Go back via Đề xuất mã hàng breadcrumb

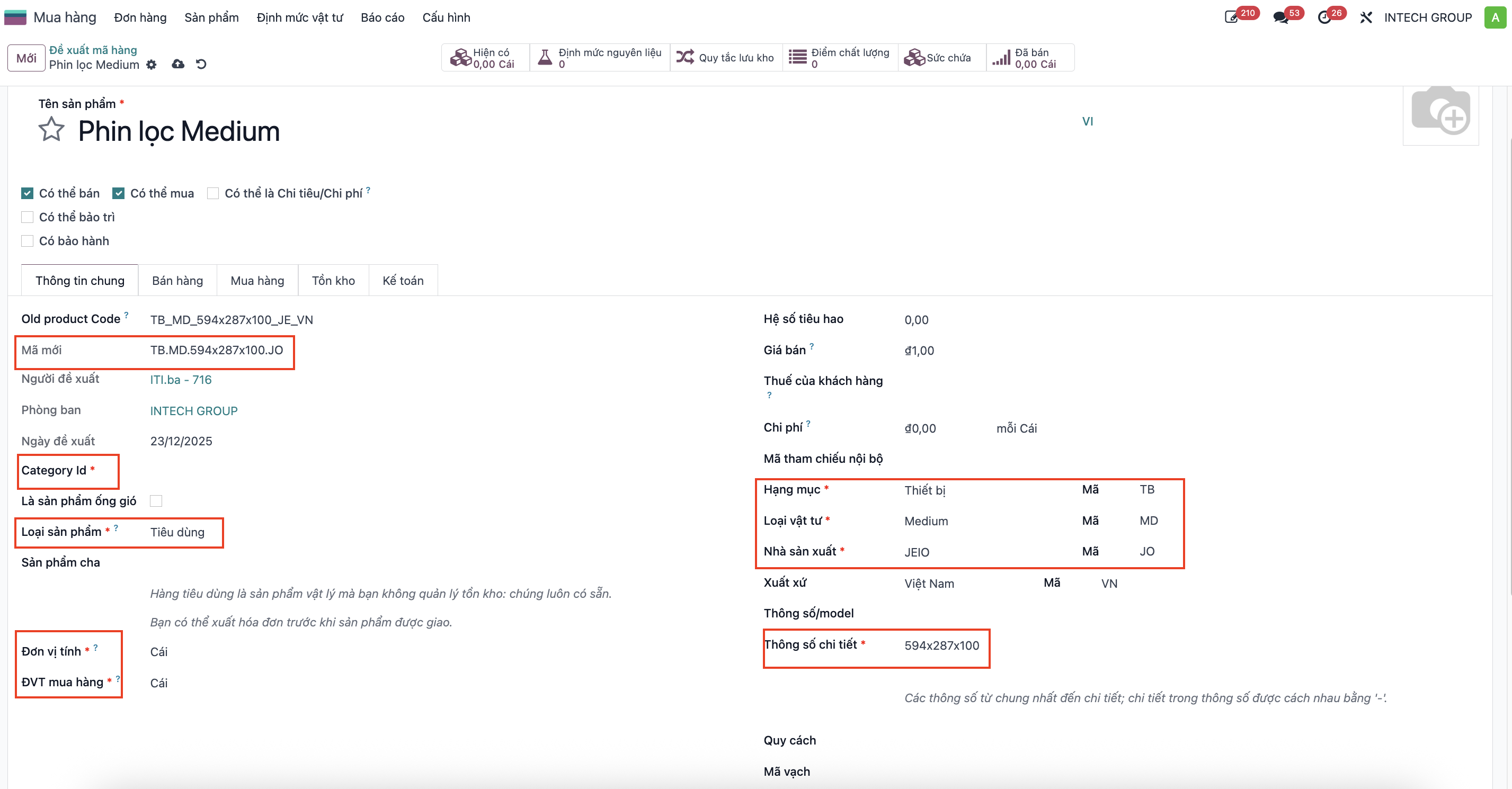(93, 50)
